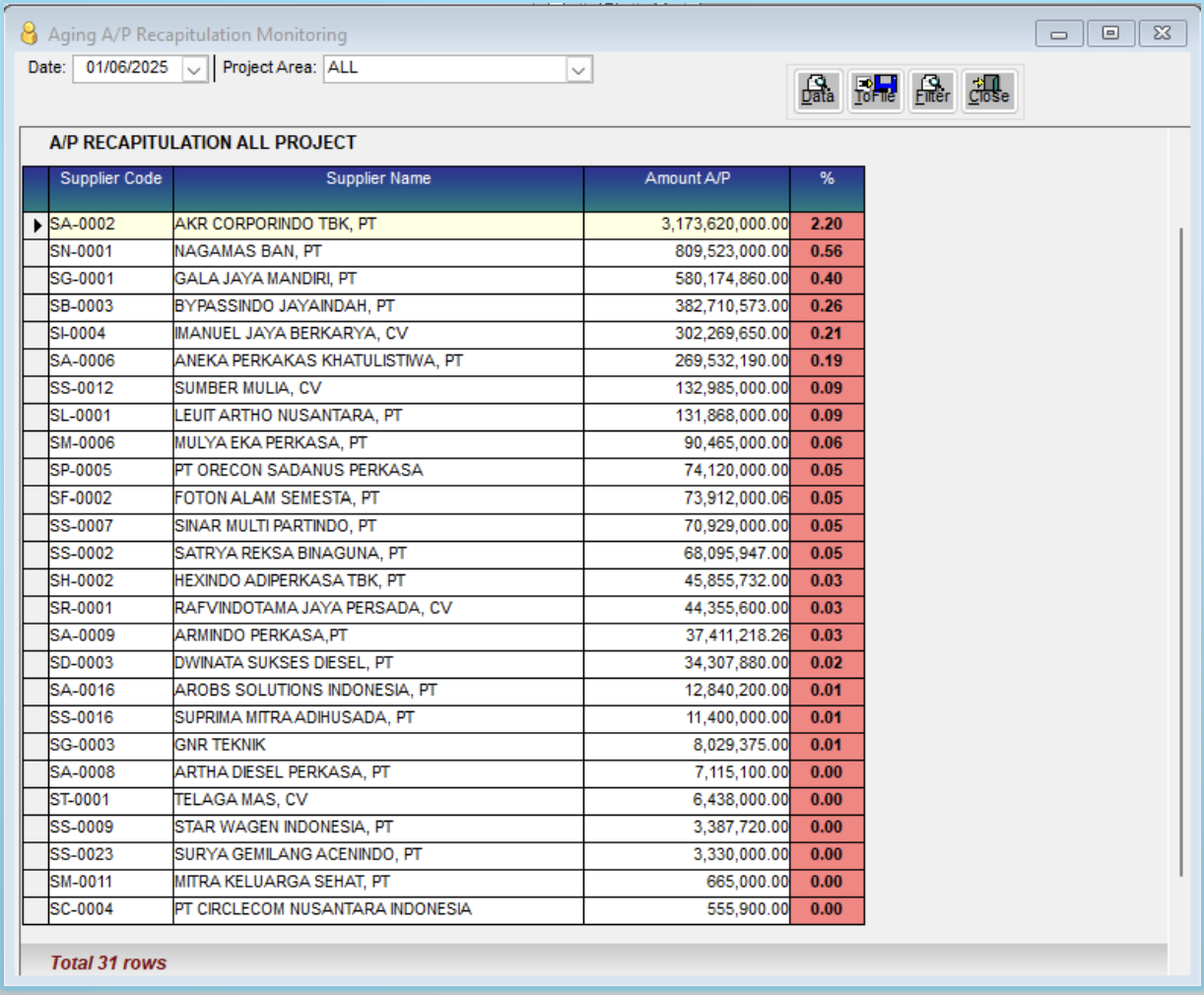Select SATRYA REKSA BINAGUNA, PT
This screenshot has width=1204, height=995.
[378, 554]
